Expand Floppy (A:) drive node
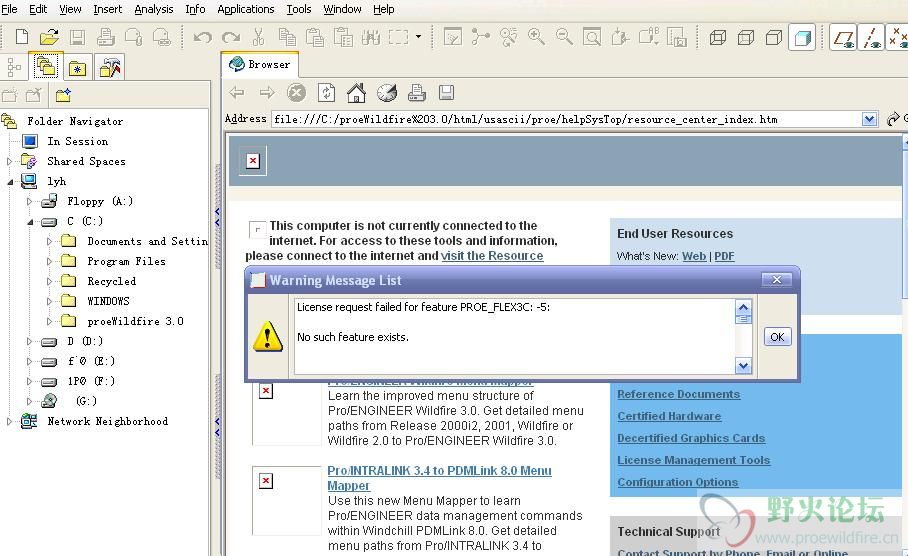908x556 pixels. (30, 202)
